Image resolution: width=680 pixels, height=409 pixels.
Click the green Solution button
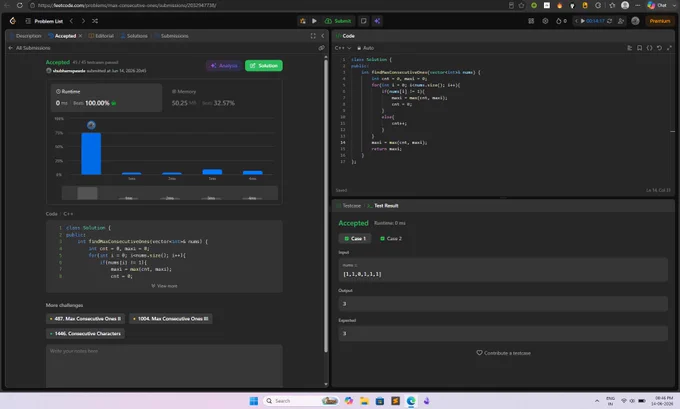264,65
